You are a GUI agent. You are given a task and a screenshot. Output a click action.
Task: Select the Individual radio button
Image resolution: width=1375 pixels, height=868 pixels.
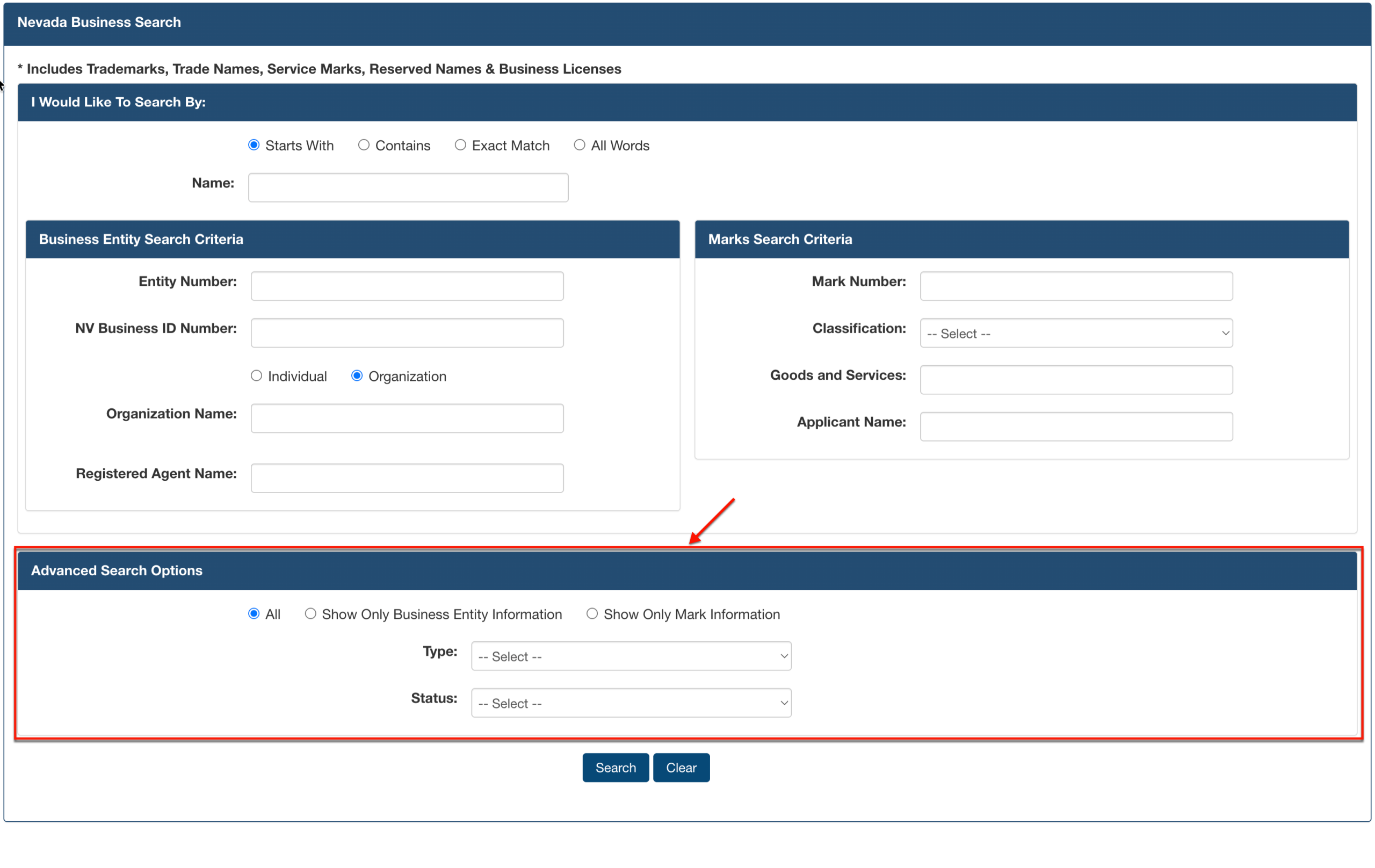point(256,376)
